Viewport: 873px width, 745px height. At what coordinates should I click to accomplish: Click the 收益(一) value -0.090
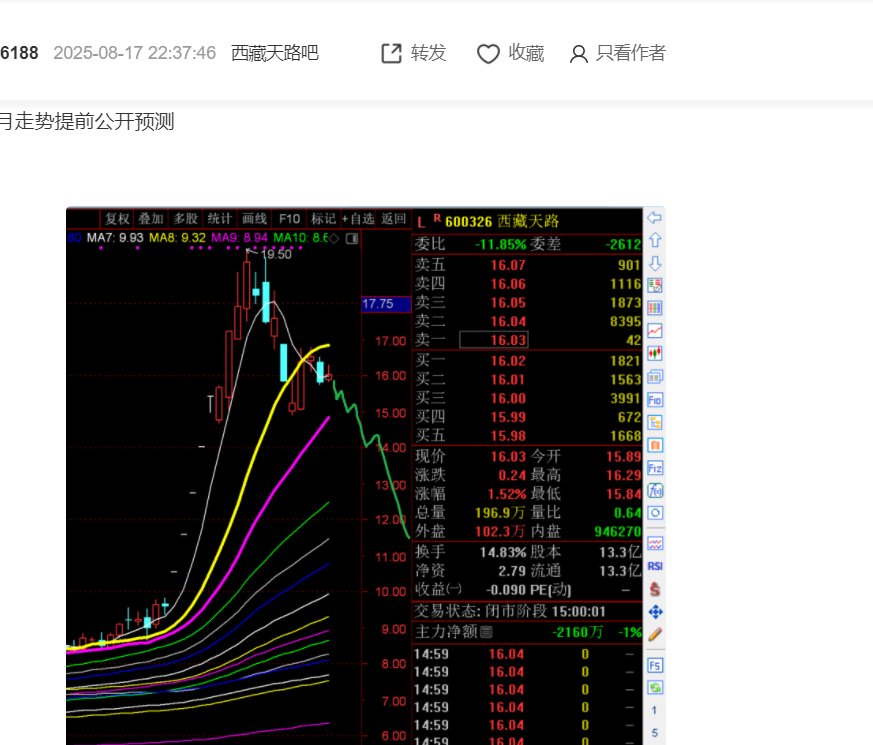pos(506,590)
